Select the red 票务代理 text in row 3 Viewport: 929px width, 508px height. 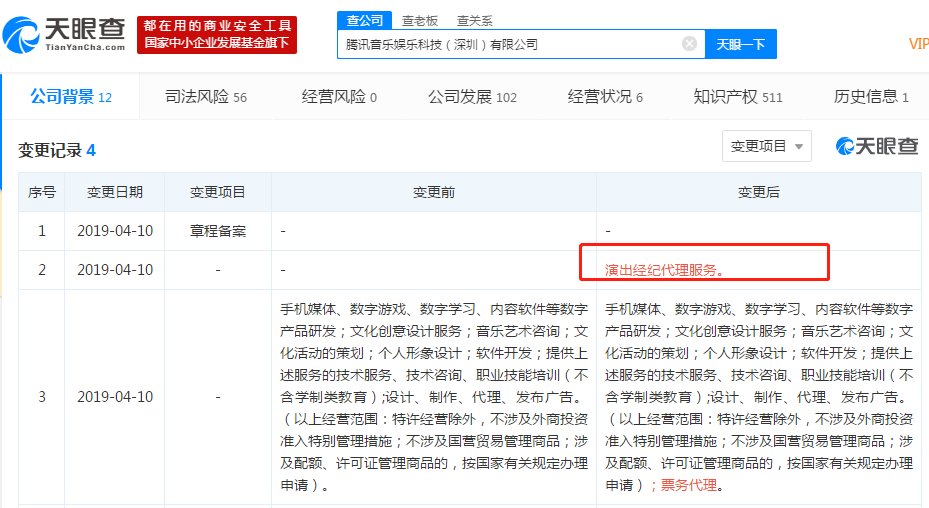coord(688,485)
